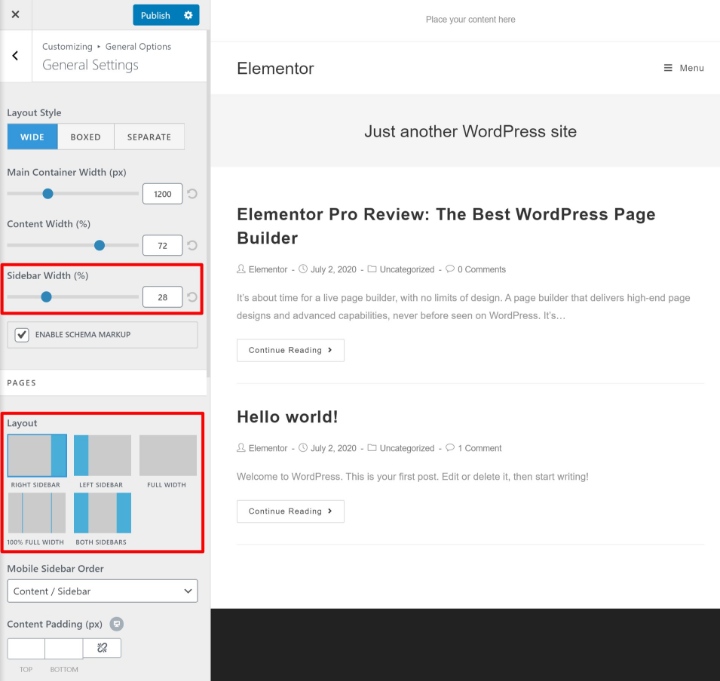Open the hamburger Menu on site

[x=684, y=68]
